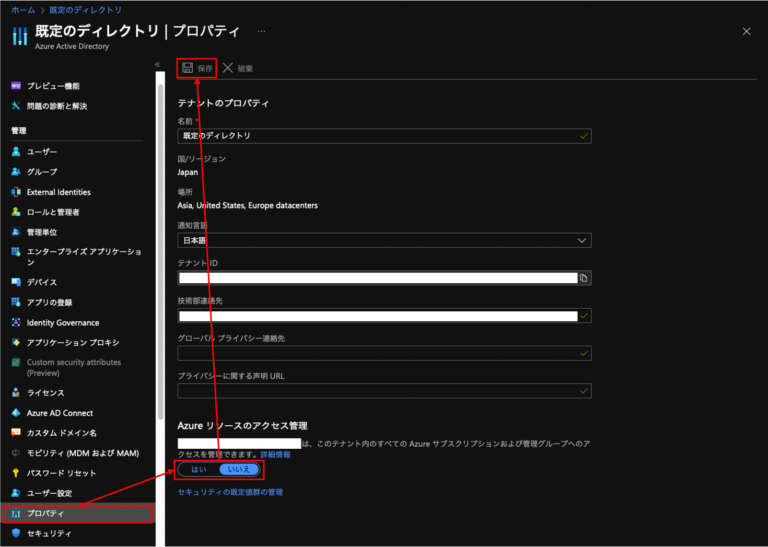Follow the 詳細情報 link
The height and width of the screenshot is (547, 768).
[x=275, y=454]
